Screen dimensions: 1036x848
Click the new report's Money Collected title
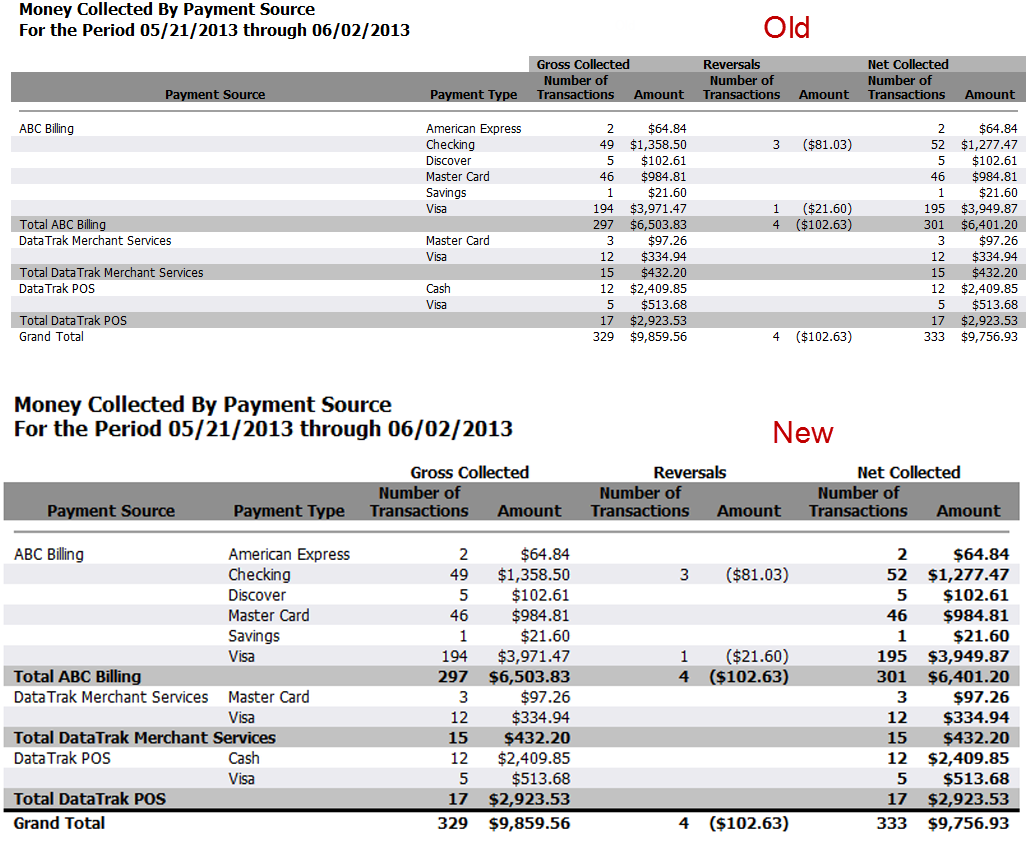tap(203, 405)
